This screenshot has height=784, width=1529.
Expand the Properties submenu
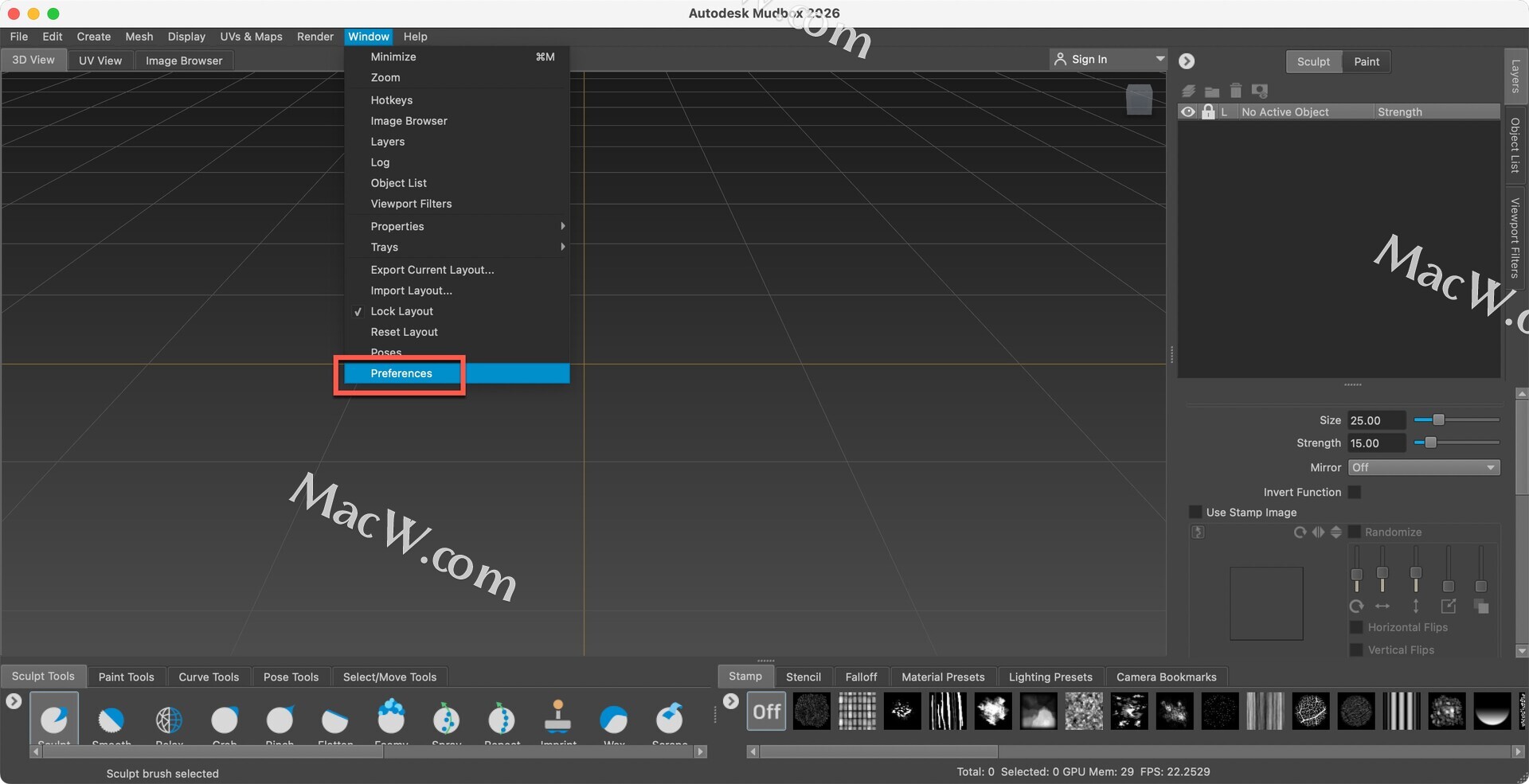[x=457, y=226]
